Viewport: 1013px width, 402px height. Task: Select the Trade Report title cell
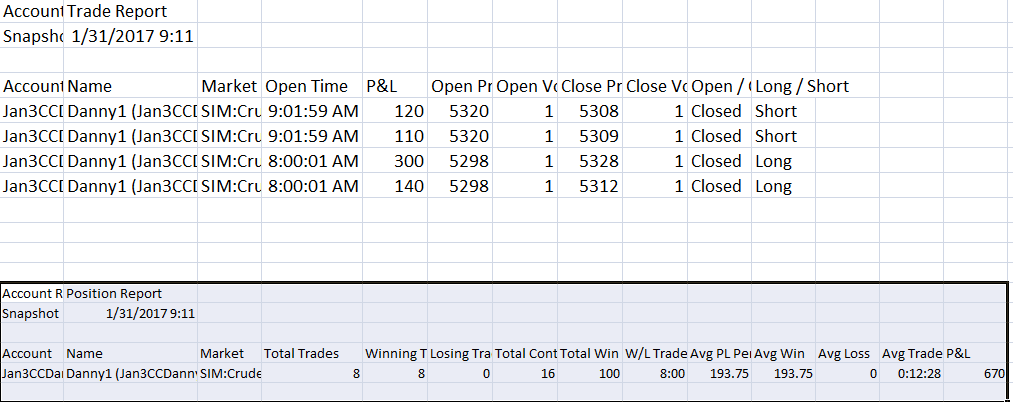[x=131, y=11]
